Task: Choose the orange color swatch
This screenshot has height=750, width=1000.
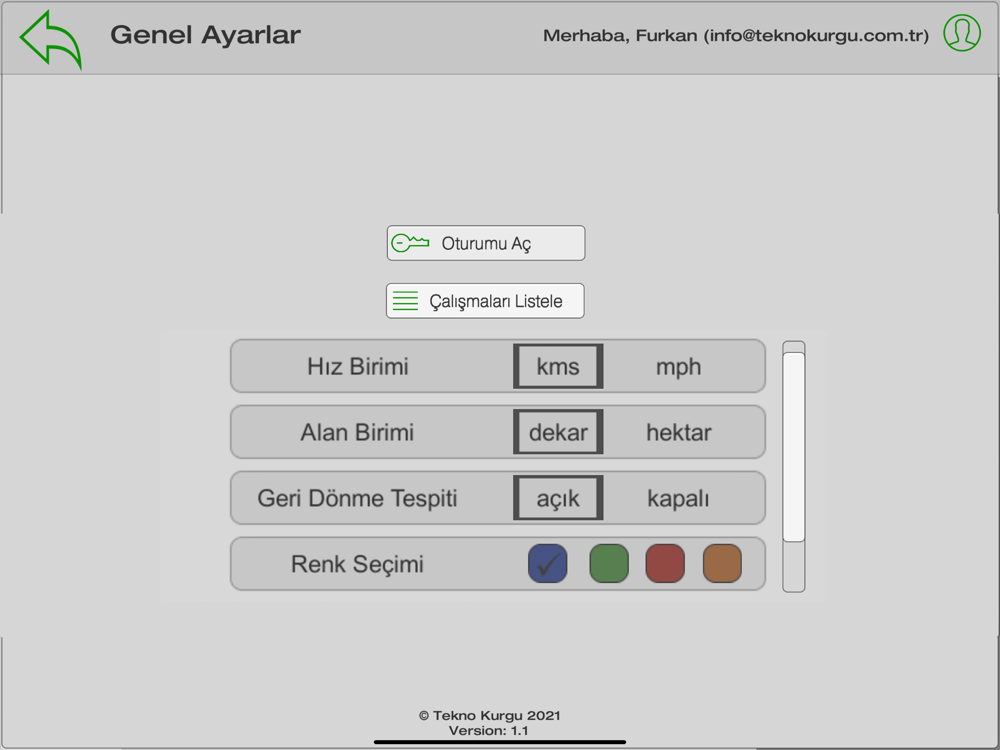Action: tap(722, 564)
